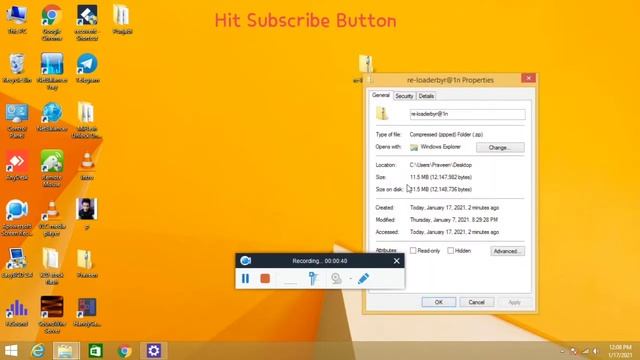This screenshot has height=360, width=640.
Task: Open This PC desktop icon
Action: click(17, 19)
